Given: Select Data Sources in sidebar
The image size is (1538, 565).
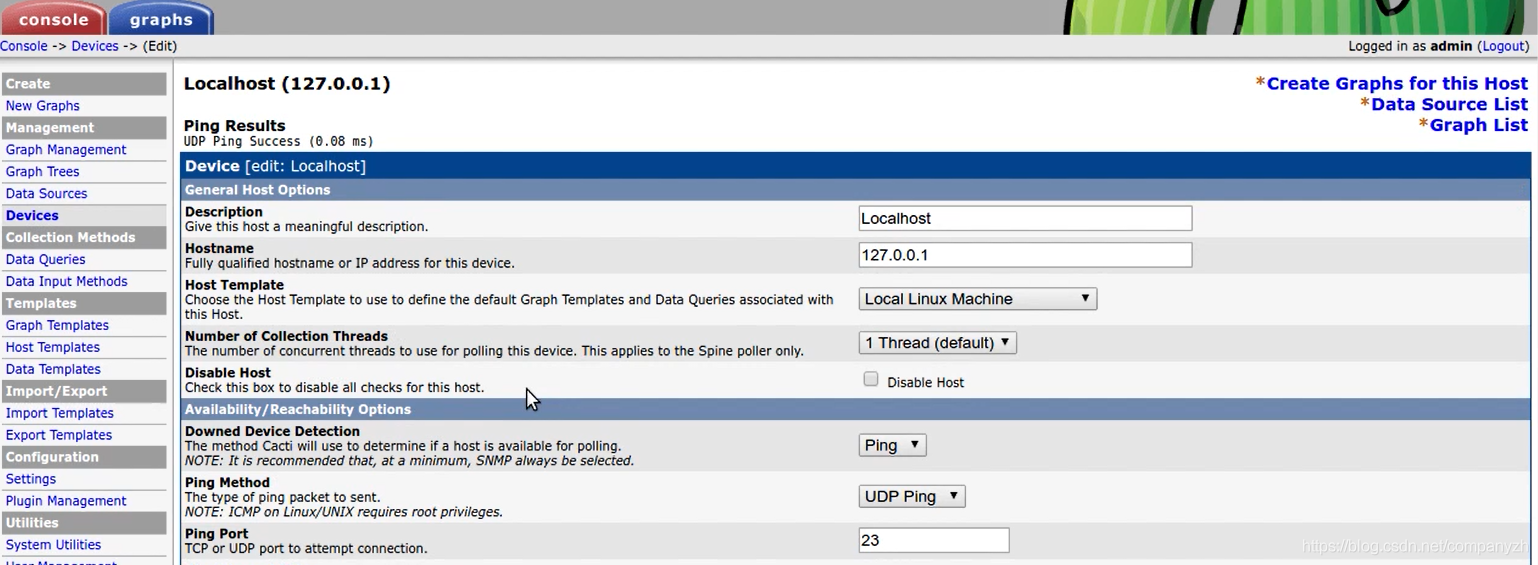Looking at the screenshot, I should (46, 194).
